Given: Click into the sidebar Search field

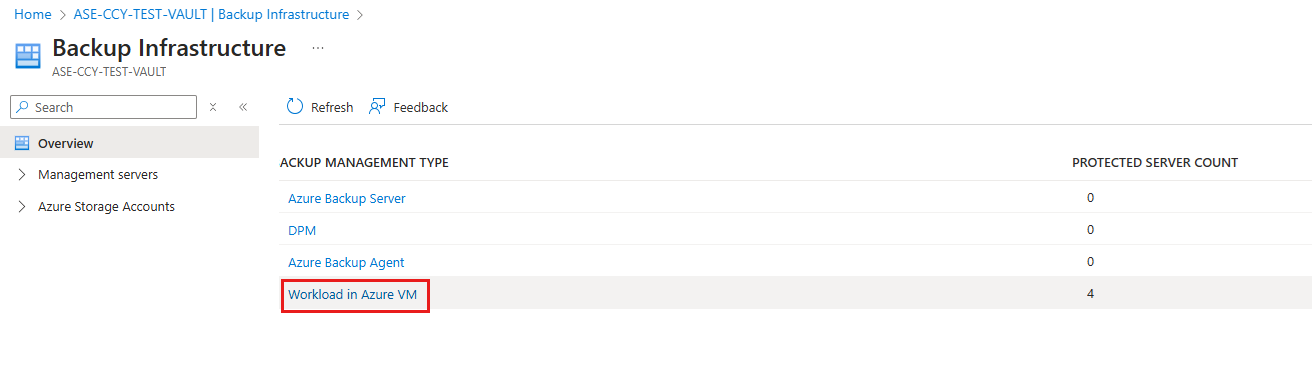Looking at the screenshot, I should point(103,107).
